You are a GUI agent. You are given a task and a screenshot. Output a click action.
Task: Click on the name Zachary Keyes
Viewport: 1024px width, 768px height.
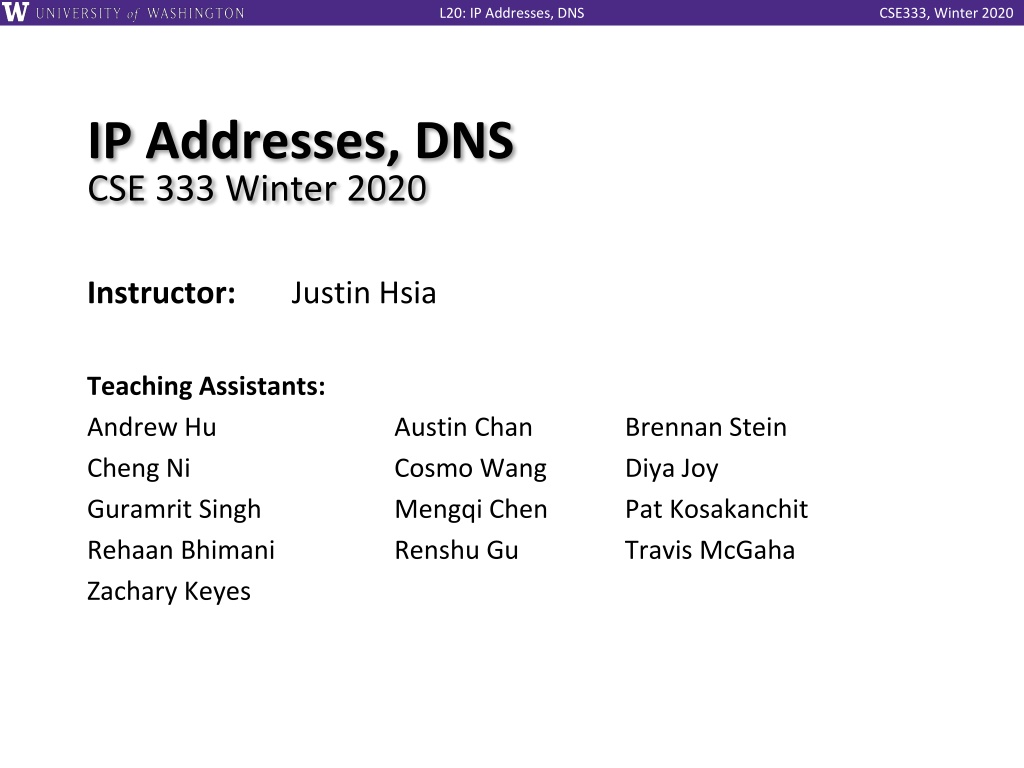coord(168,592)
